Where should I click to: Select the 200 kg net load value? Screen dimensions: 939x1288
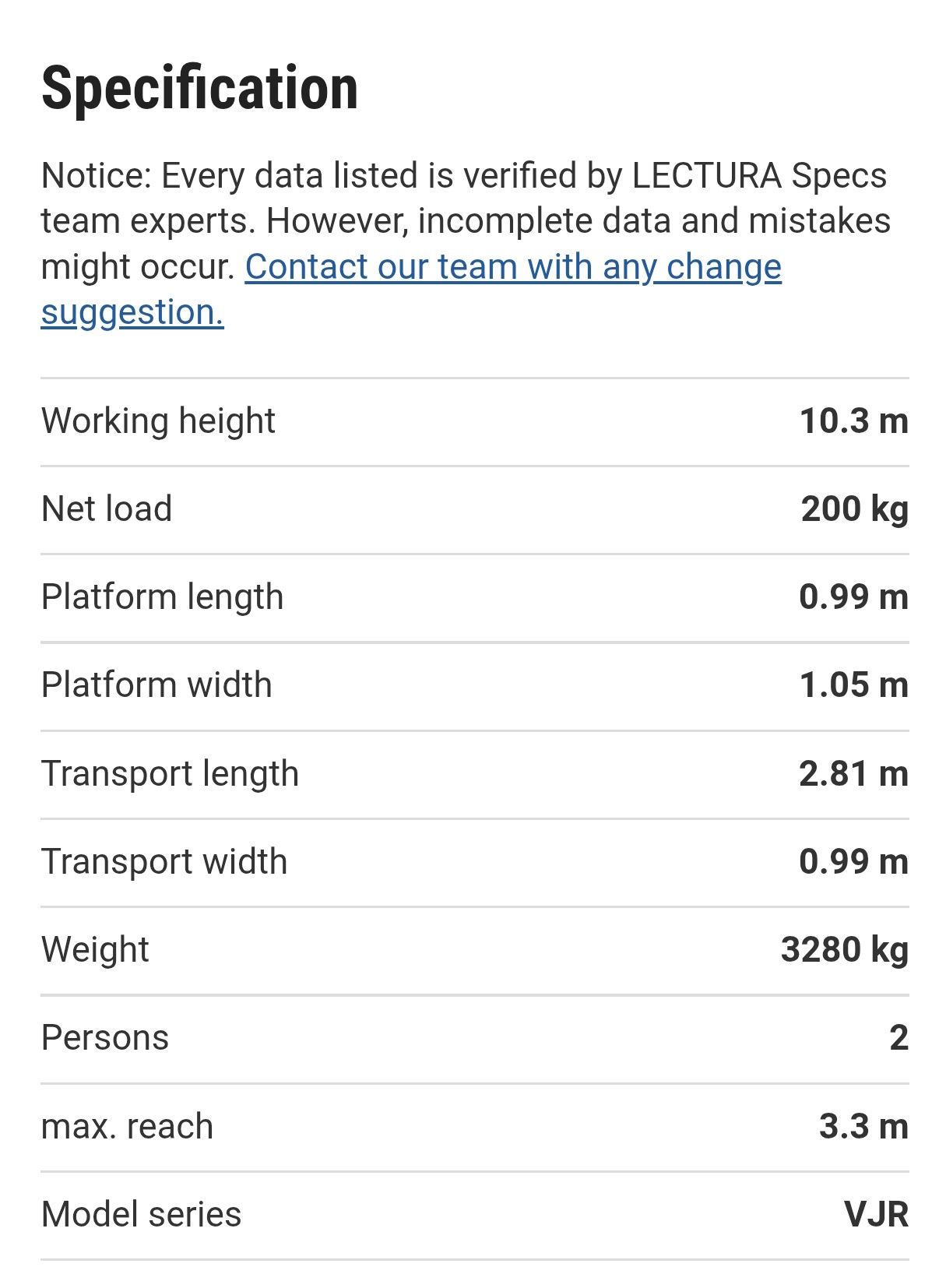pos(855,509)
